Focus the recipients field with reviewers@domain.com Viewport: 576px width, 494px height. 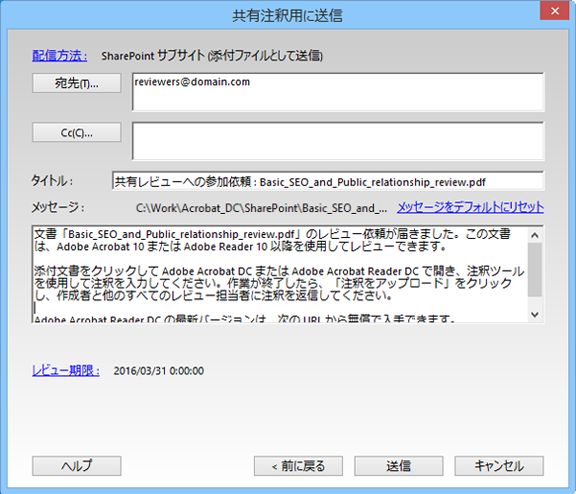(338, 92)
